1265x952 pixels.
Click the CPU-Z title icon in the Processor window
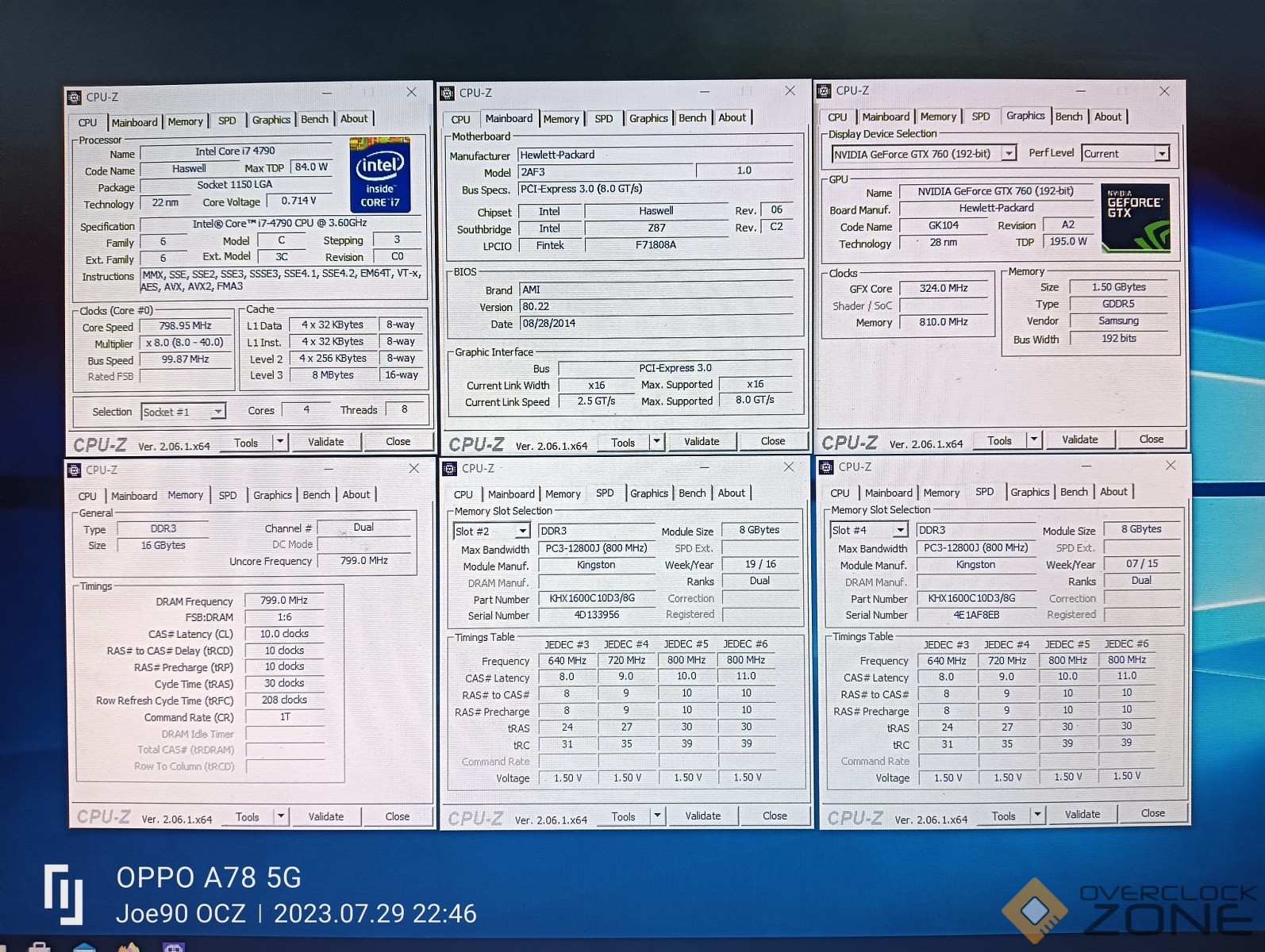pyautogui.click(x=74, y=98)
